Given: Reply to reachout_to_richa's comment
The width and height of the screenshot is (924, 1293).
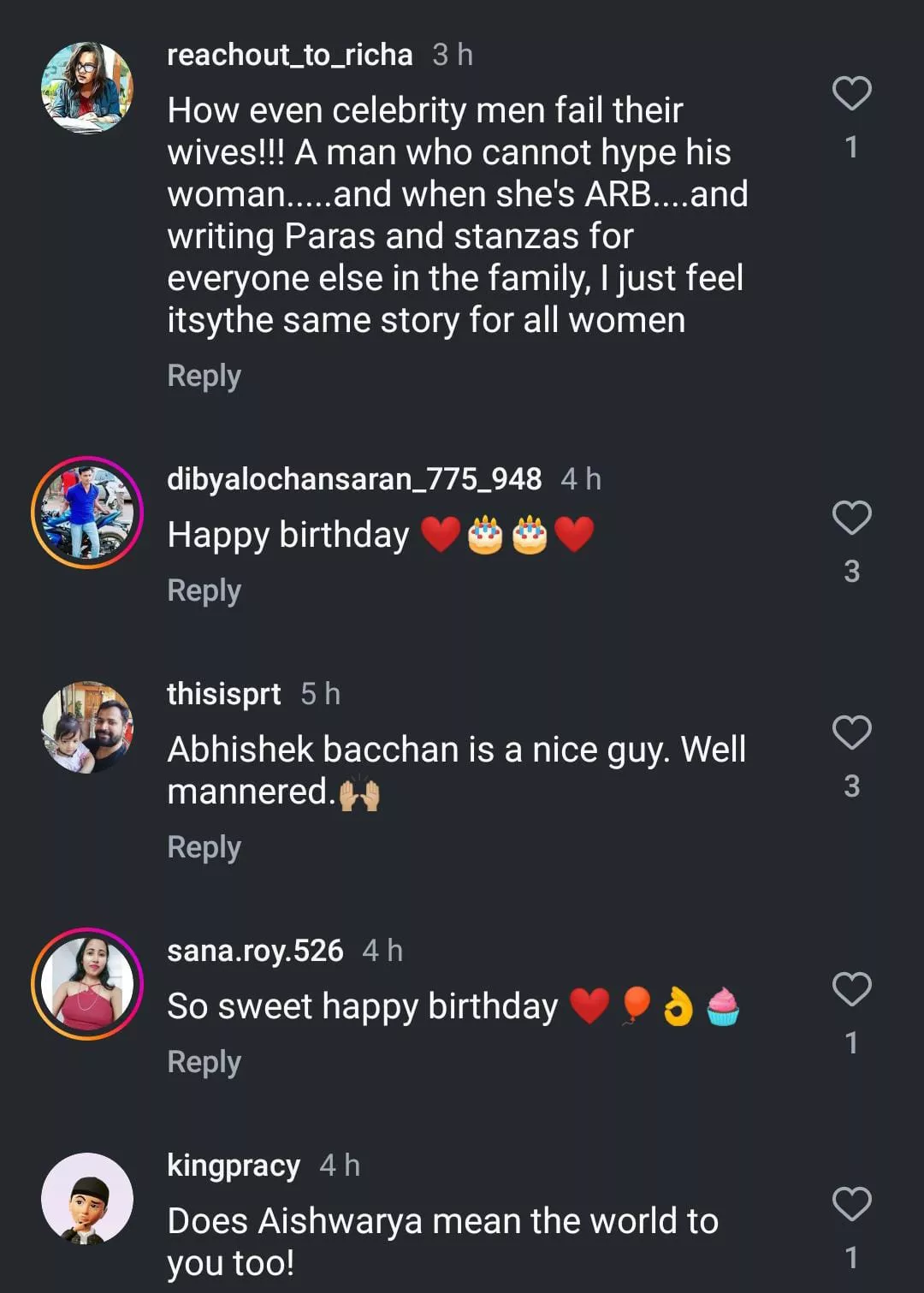Looking at the screenshot, I should (204, 376).
